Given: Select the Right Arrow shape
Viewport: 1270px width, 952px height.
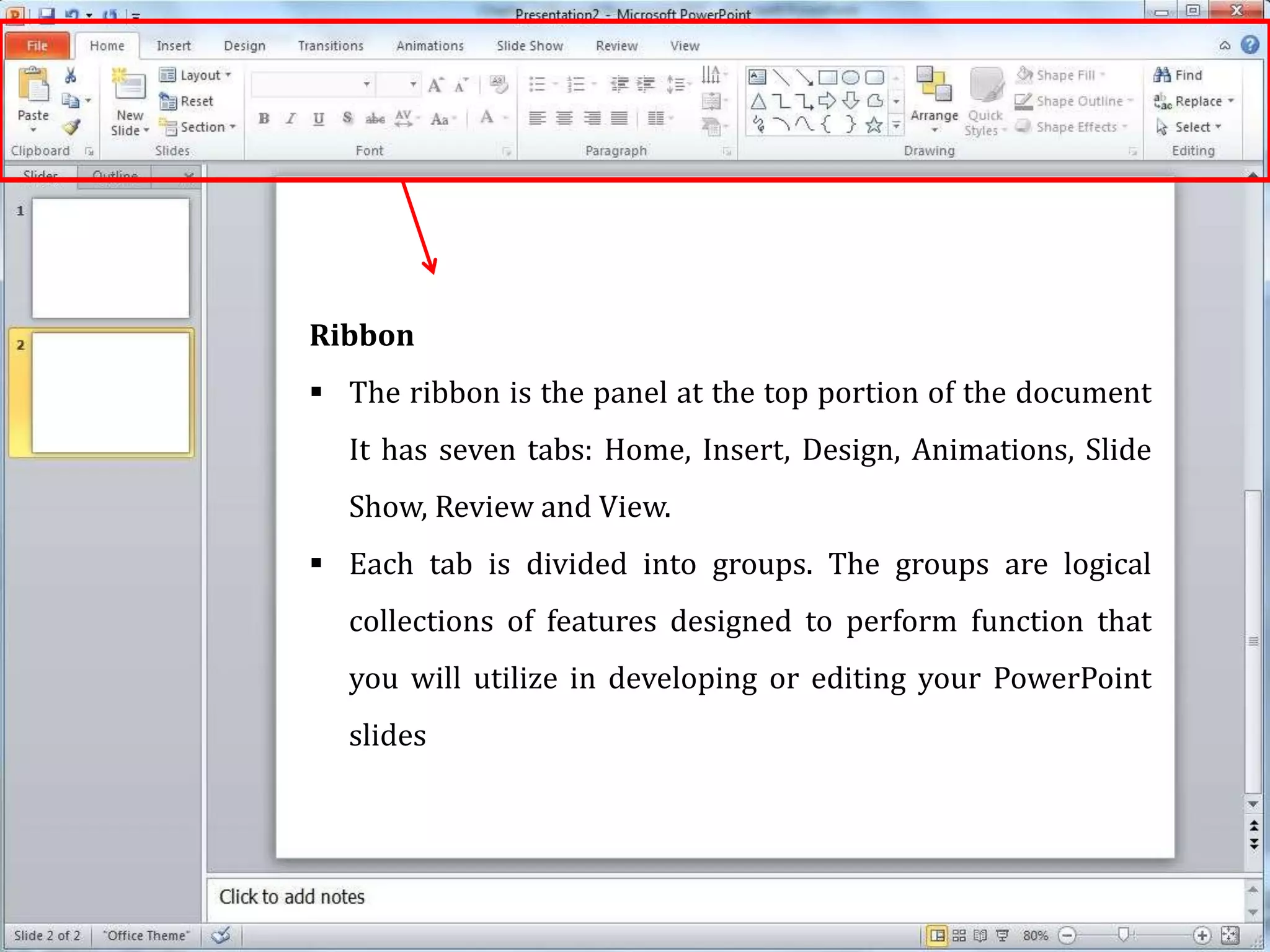Looking at the screenshot, I should click(827, 100).
